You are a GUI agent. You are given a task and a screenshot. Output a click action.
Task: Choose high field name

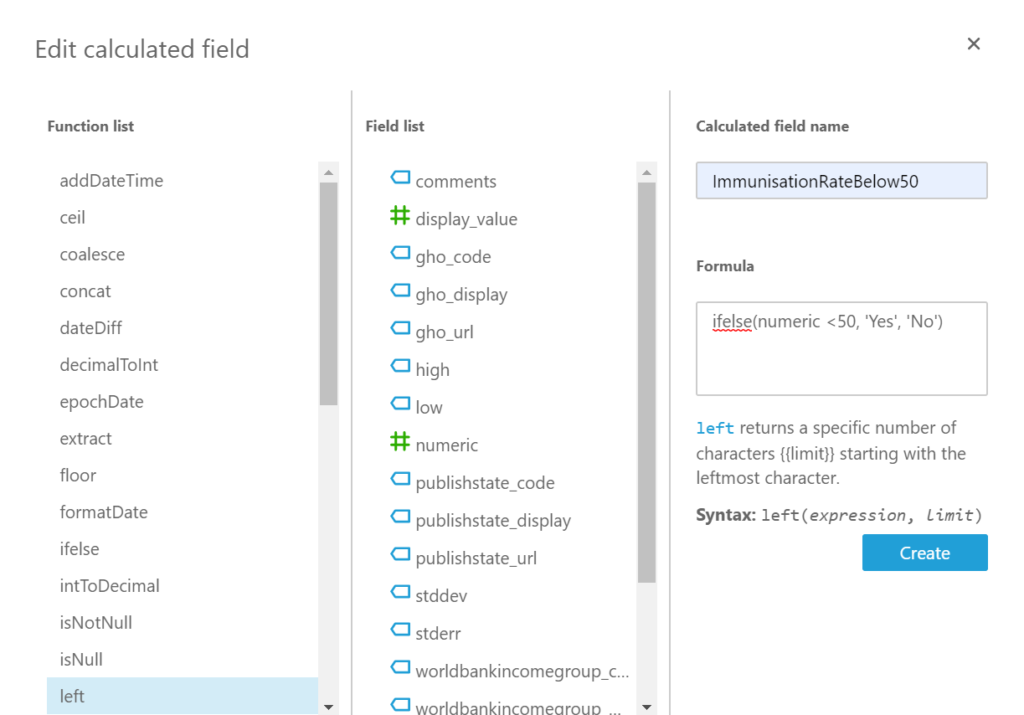click(432, 370)
